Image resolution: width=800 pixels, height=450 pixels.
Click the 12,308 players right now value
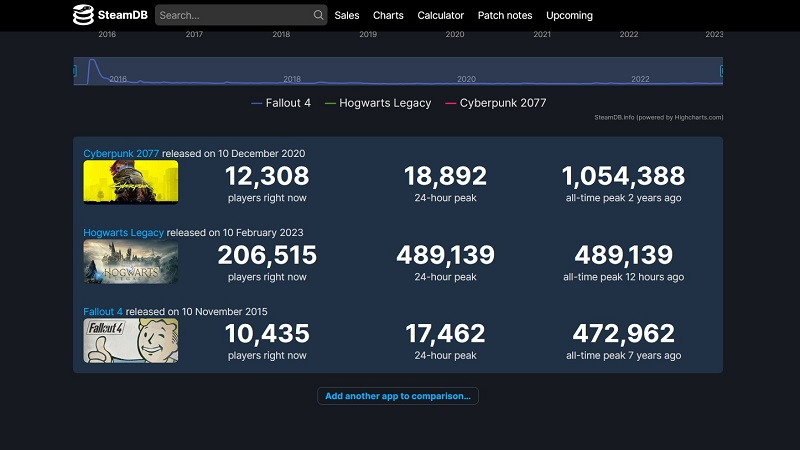[x=267, y=176]
